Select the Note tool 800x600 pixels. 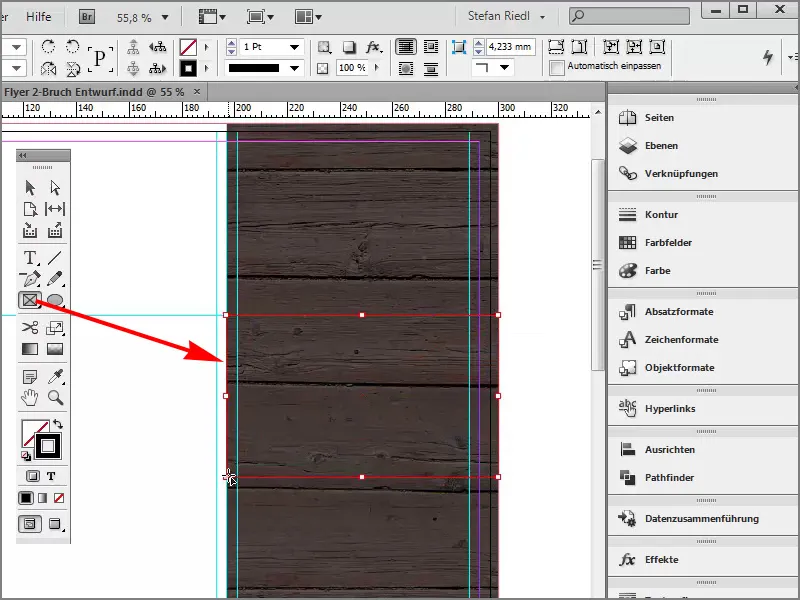point(30,377)
